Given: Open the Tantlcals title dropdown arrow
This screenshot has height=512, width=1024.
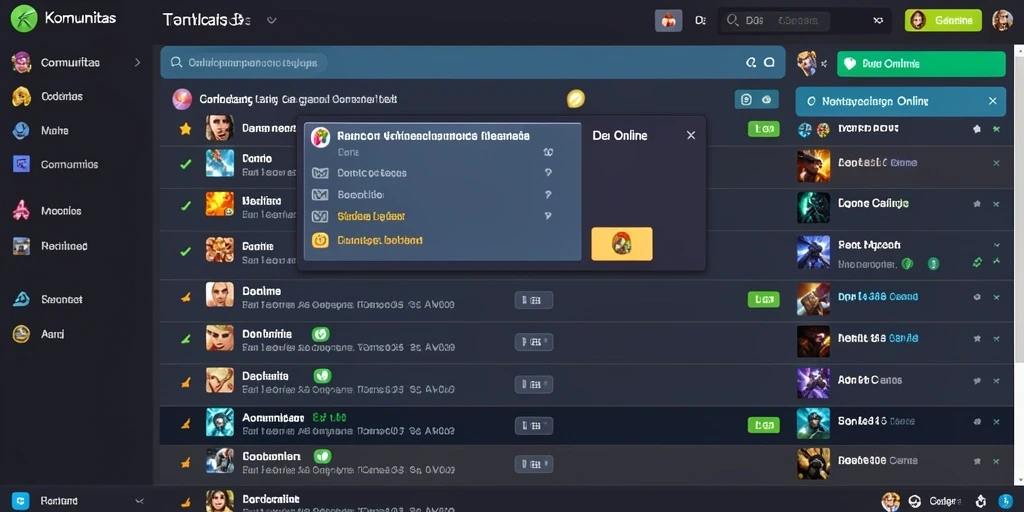Looking at the screenshot, I should pyautogui.click(x=272, y=20).
